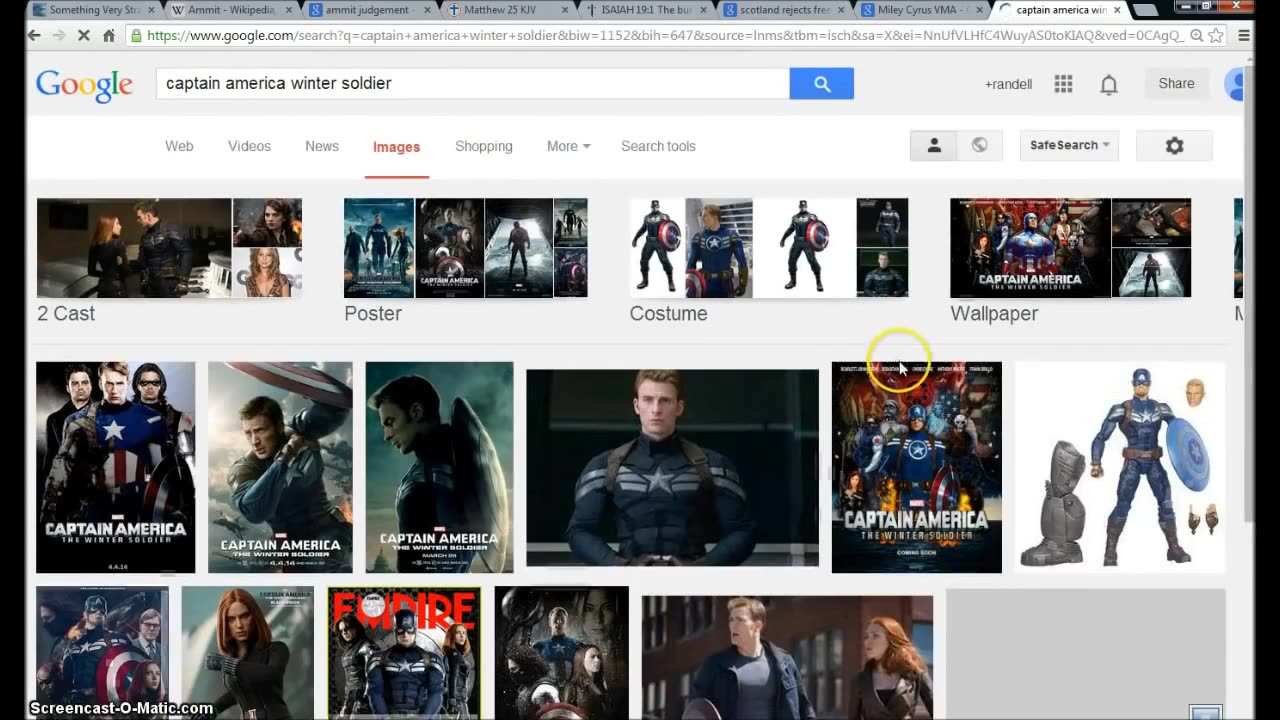Click the Google logo
Screen dimensions: 1280x720
(84, 85)
